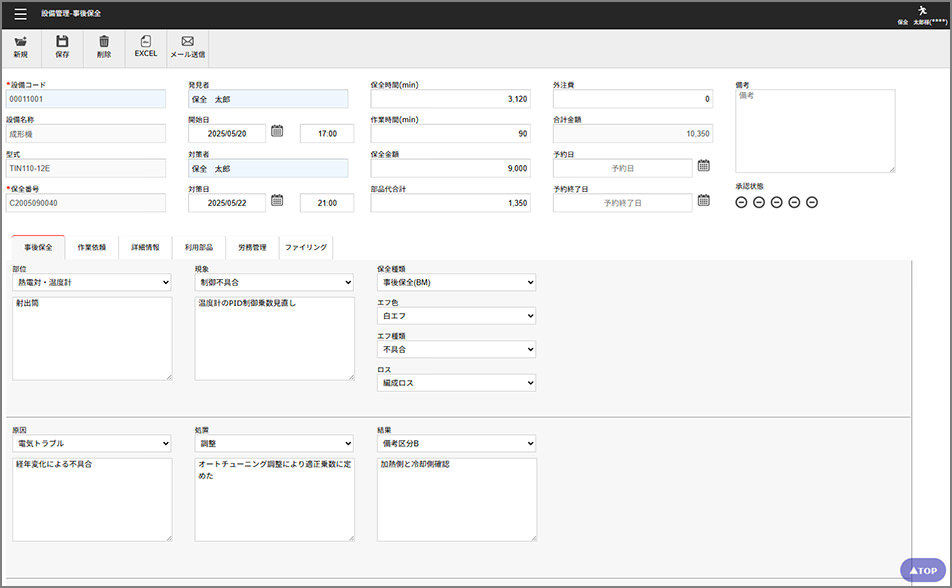952x588 pixels.
Task: Open calendar for 予約終了日
Action: click(704, 200)
